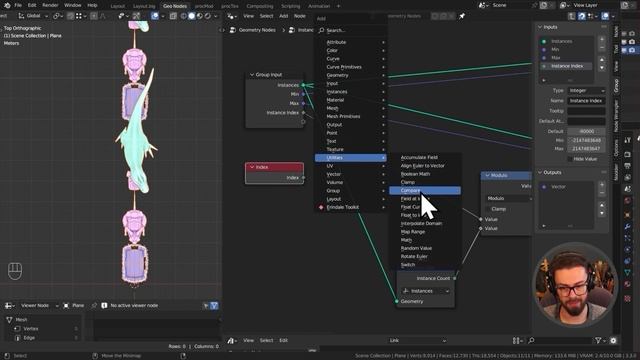This screenshot has height=360, width=640.
Task: Click the Search field in the Add menu
Action: (351, 30)
